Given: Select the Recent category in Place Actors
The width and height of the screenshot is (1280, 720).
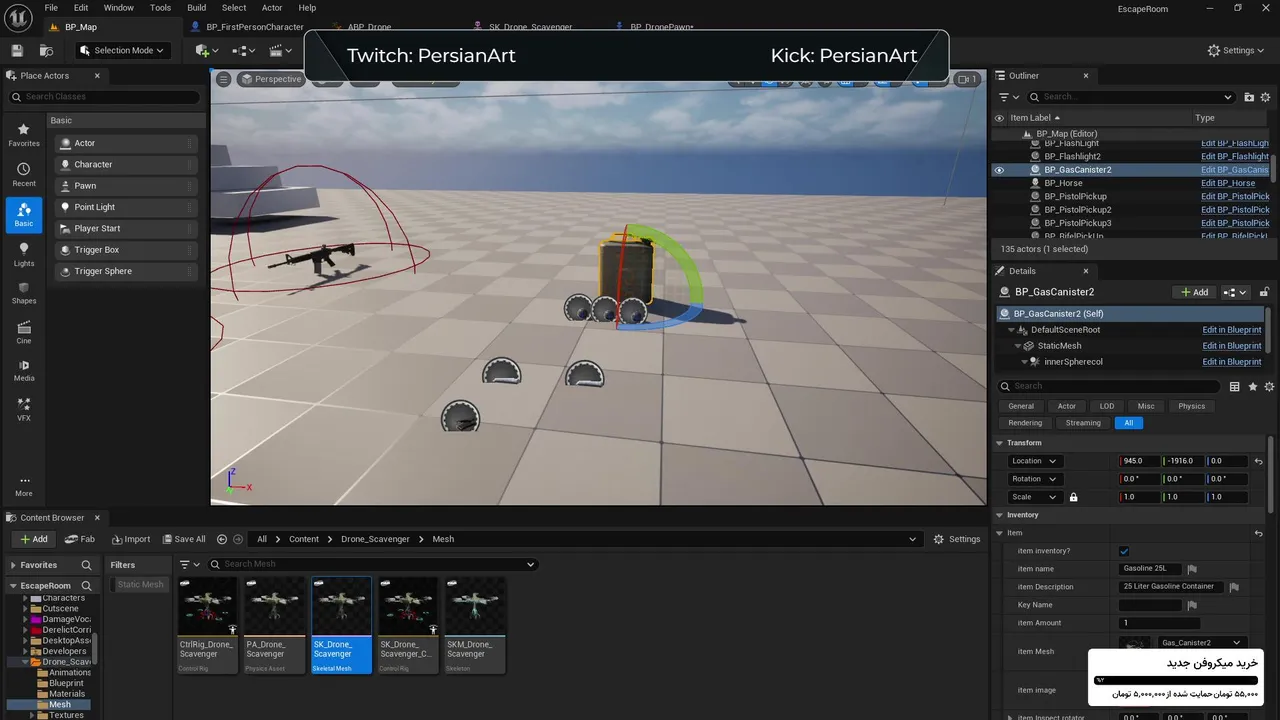Looking at the screenshot, I should 24,175.
